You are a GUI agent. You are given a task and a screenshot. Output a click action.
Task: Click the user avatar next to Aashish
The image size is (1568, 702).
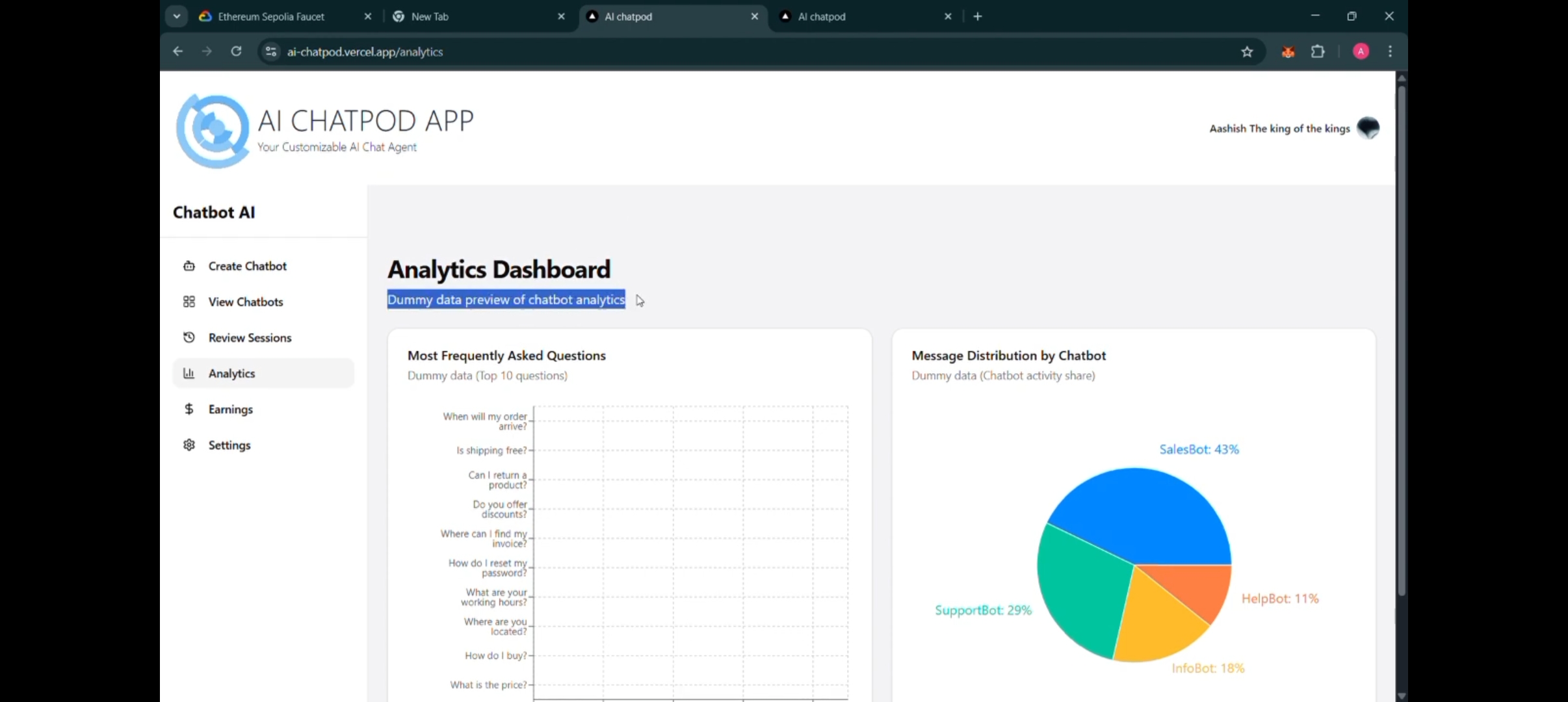[1368, 127]
